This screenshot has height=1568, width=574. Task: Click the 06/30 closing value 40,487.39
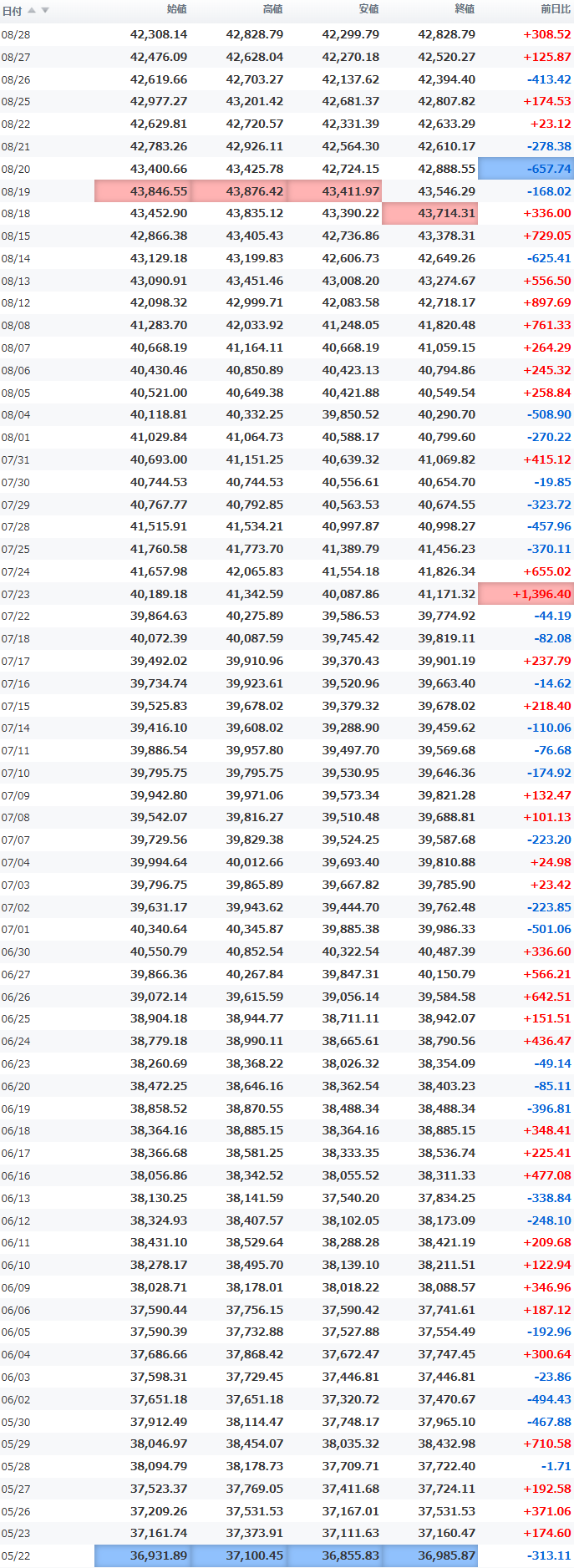446,951
